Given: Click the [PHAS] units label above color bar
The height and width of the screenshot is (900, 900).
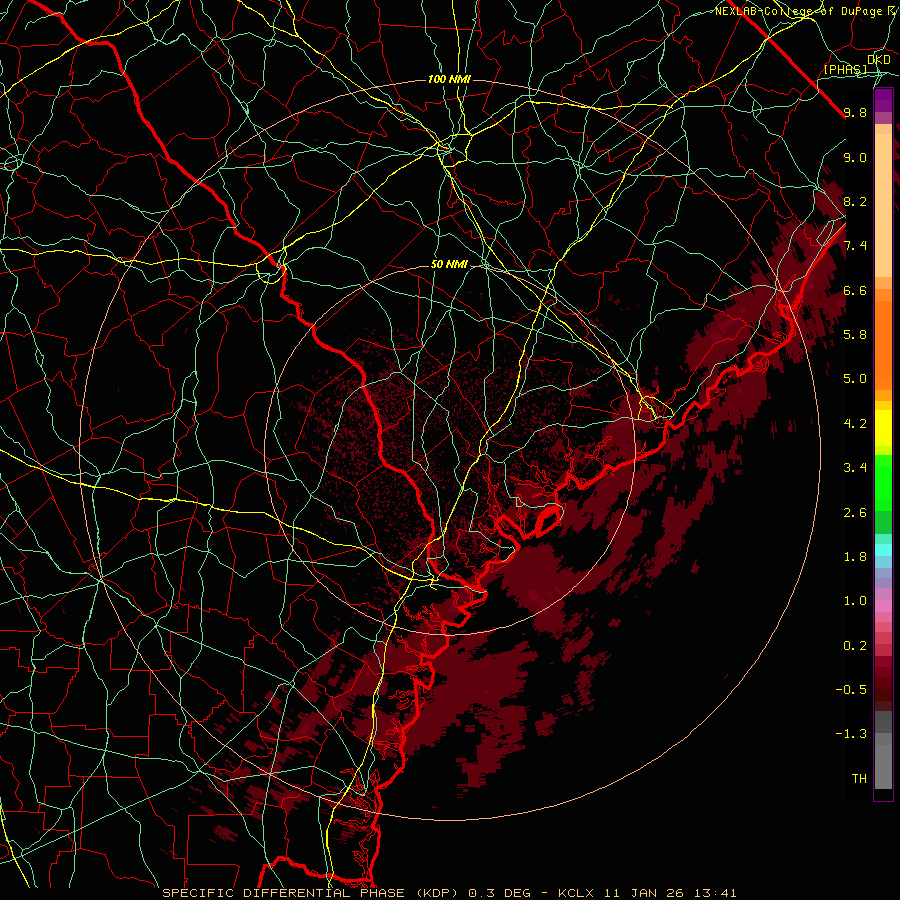Looking at the screenshot, I should (x=845, y=70).
